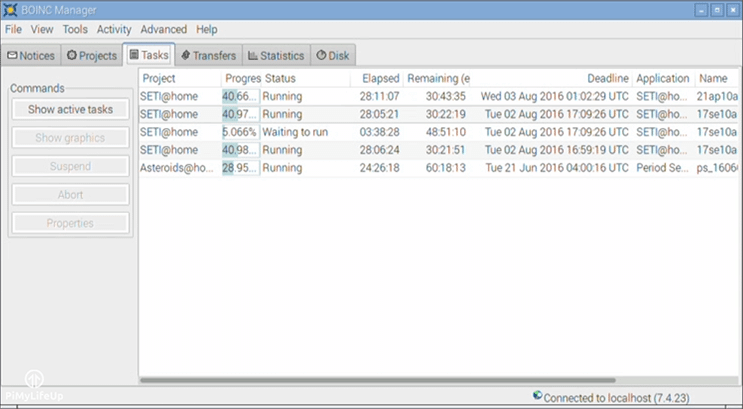This screenshot has width=743, height=409.
Task: Open the Disk tab
Action: [x=333, y=55]
